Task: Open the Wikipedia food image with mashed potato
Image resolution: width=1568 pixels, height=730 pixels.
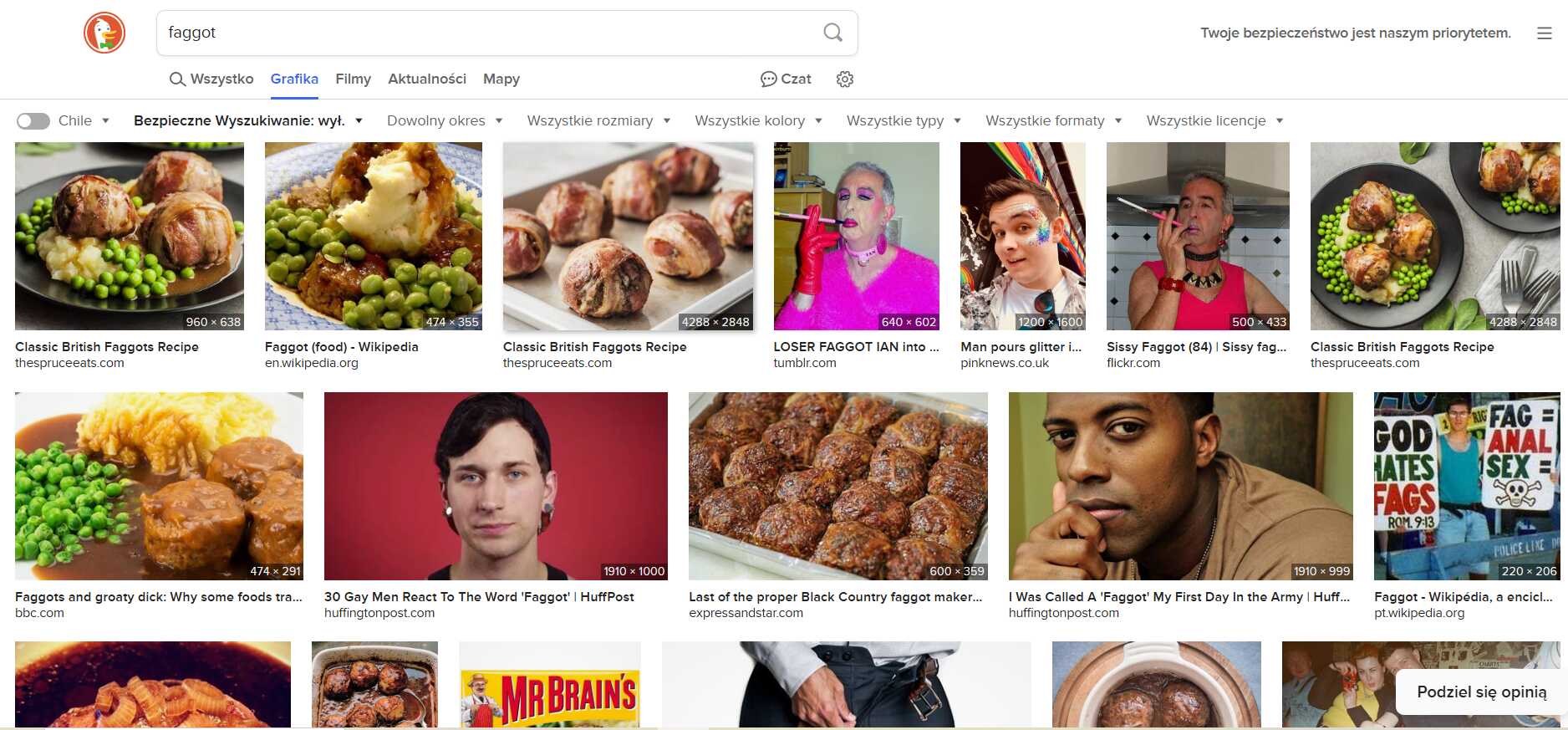Action: (374, 236)
